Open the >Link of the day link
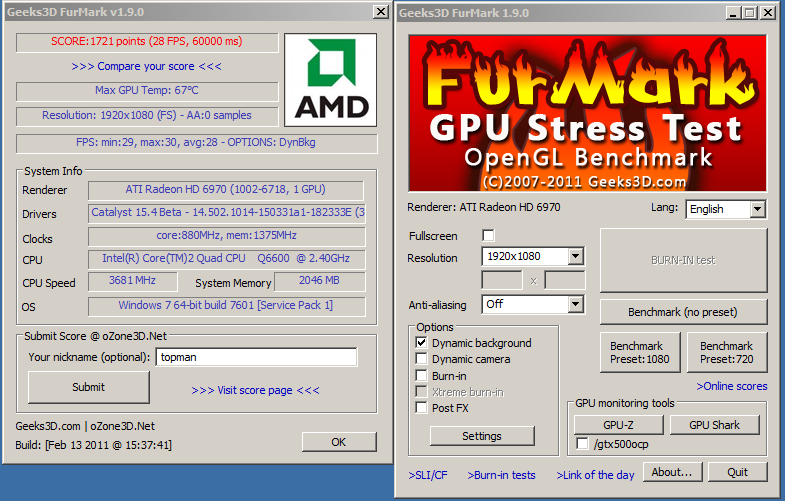Viewport: 785px width, 501px height. click(595, 475)
